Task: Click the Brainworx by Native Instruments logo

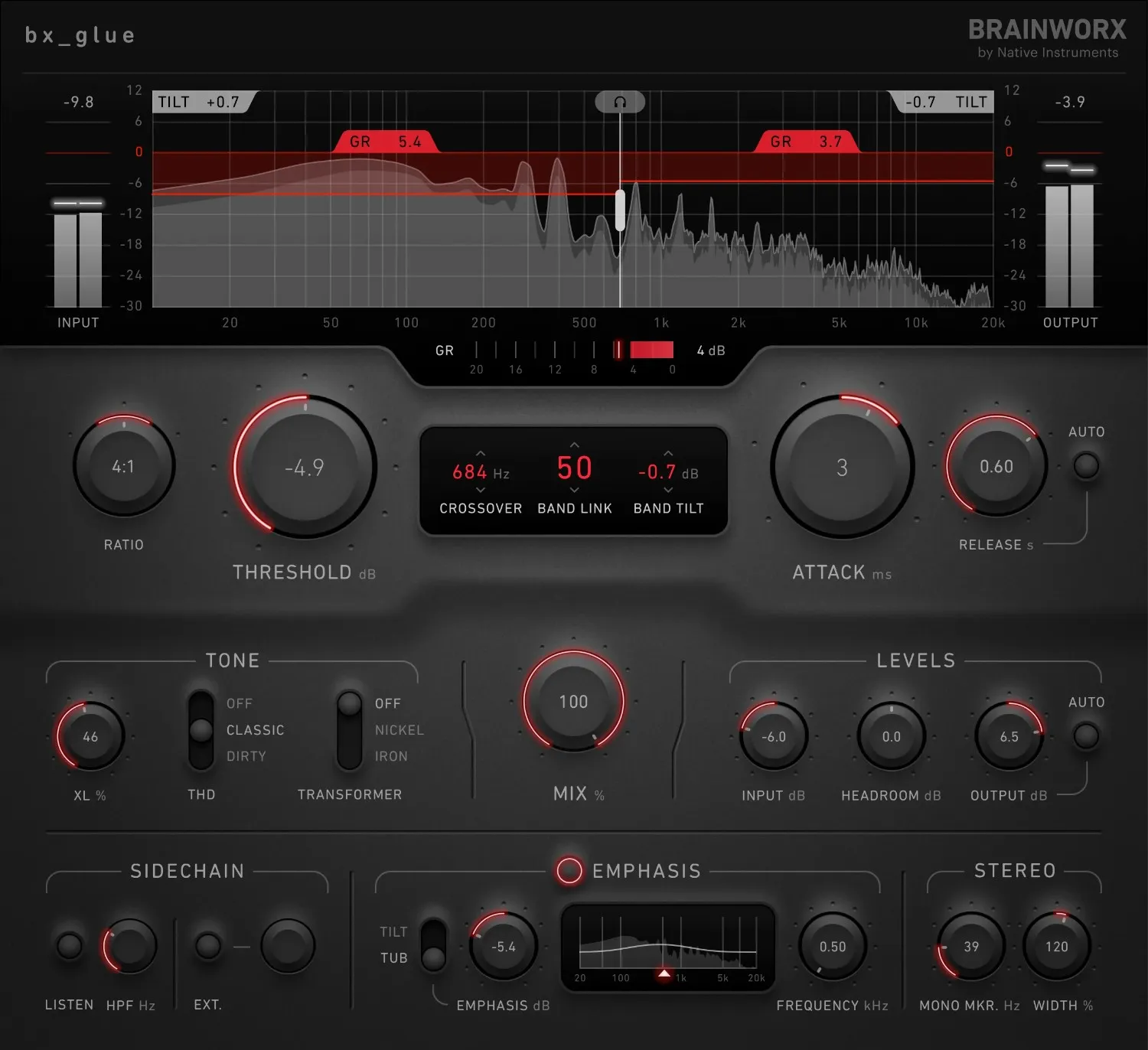Action: pyautogui.click(x=1047, y=37)
